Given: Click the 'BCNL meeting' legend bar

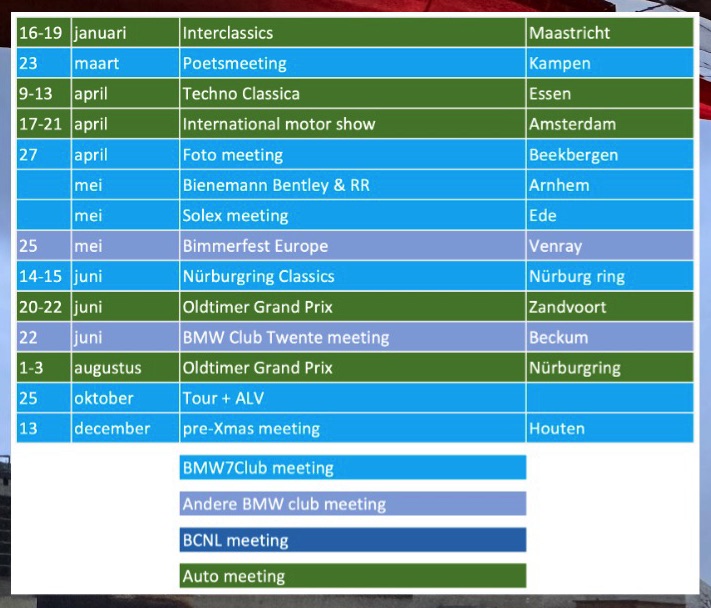Looking at the screenshot, I should coord(353,540).
